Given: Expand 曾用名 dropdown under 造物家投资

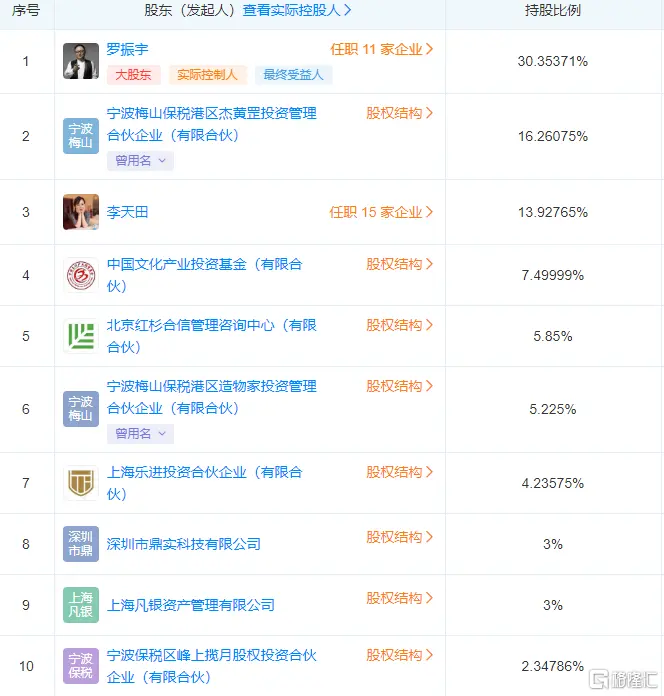Looking at the screenshot, I should point(140,433).
